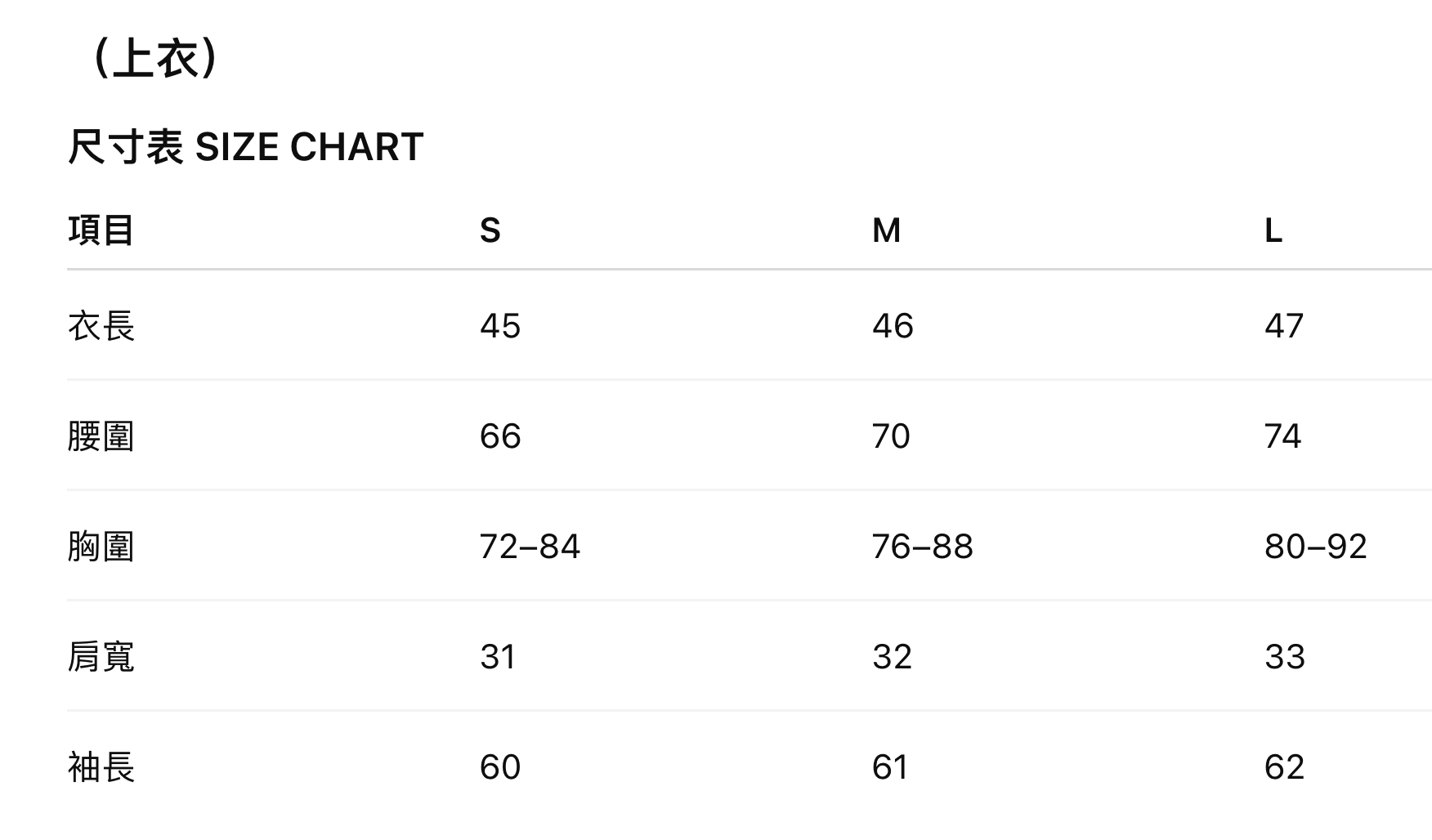Click the 胸圍 row label
1432x840 pixels.
(101, 547)
